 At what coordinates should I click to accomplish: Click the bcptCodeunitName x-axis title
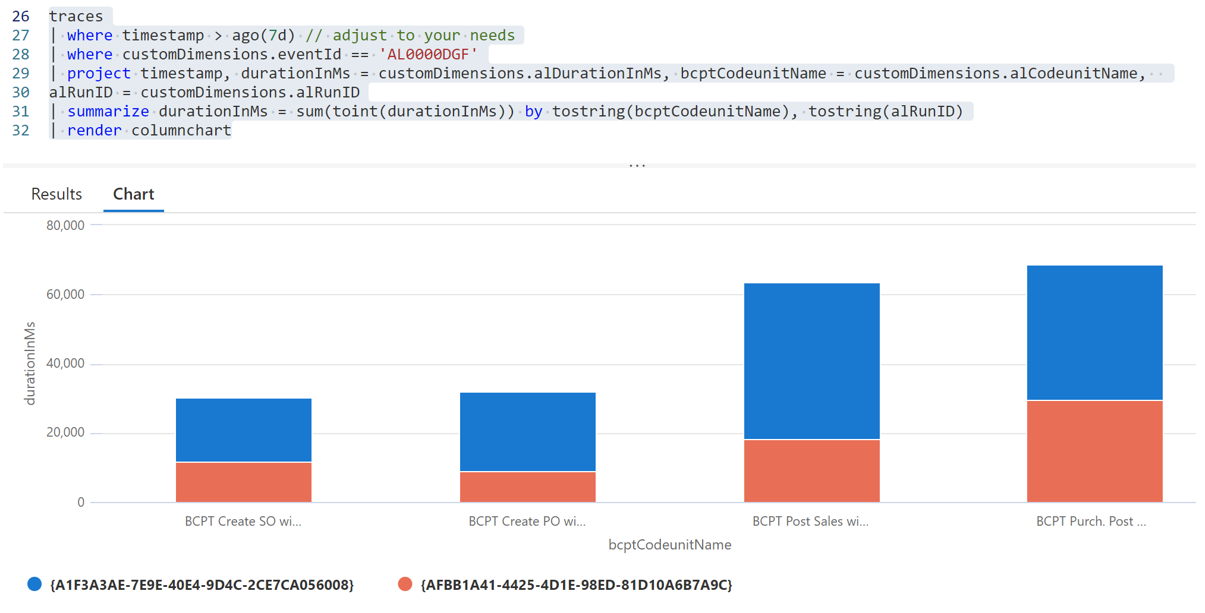(x=669, y=545)
